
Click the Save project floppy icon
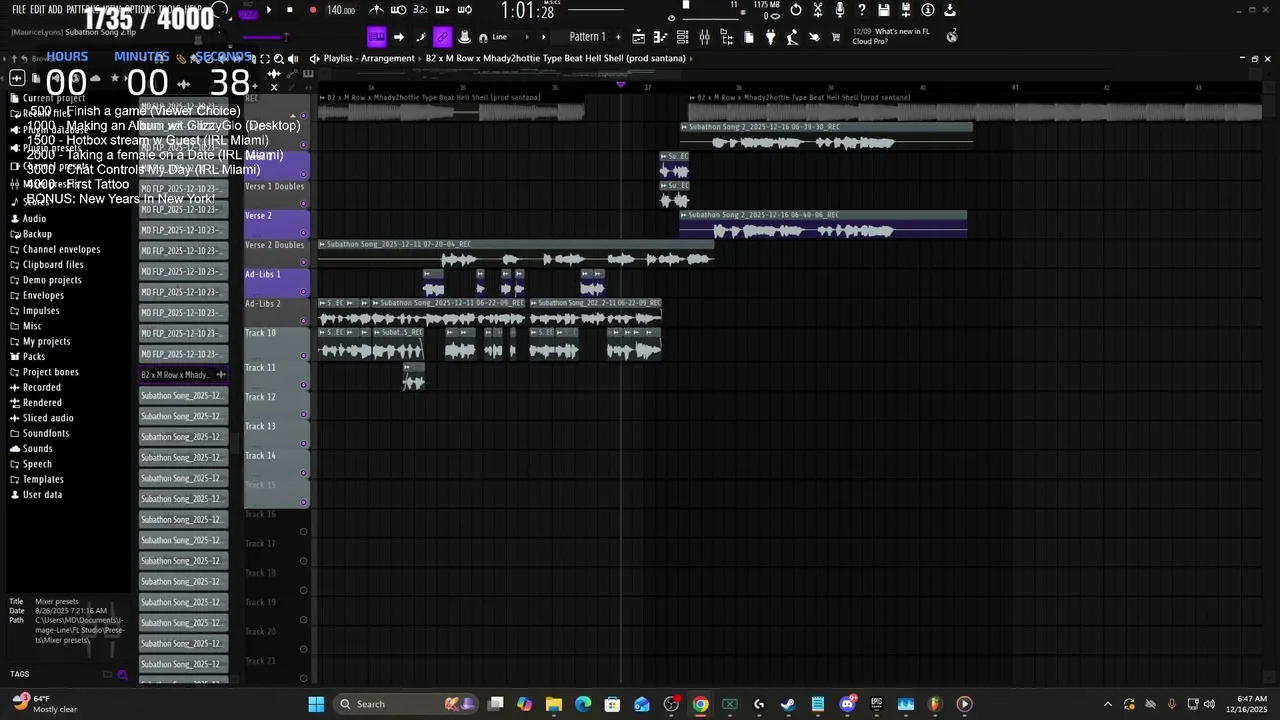click(x=884, y=10)
